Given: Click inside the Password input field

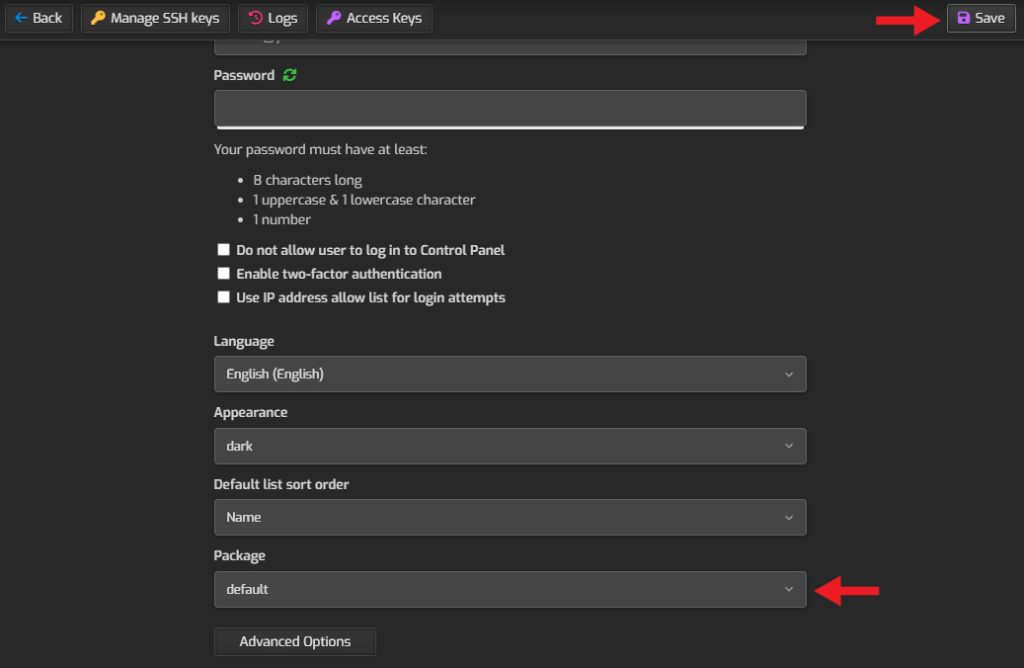Looking at the screenshot, I should coord(510,108).
